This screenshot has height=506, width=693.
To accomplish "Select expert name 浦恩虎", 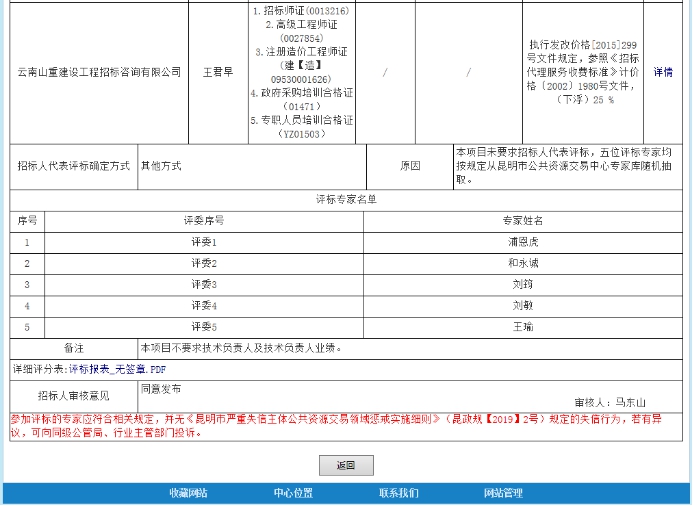I will coord(522,242).
